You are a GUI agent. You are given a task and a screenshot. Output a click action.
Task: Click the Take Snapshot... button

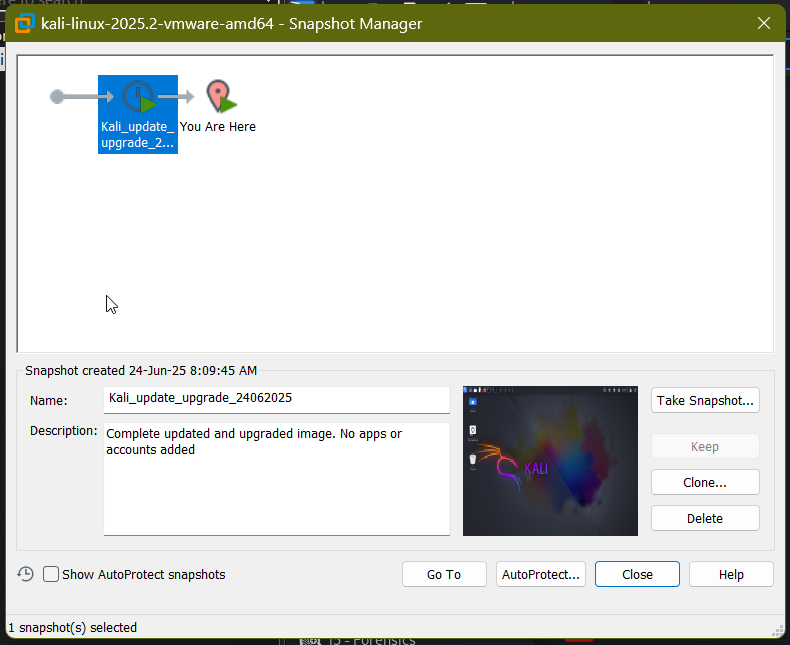pos(705,400)
